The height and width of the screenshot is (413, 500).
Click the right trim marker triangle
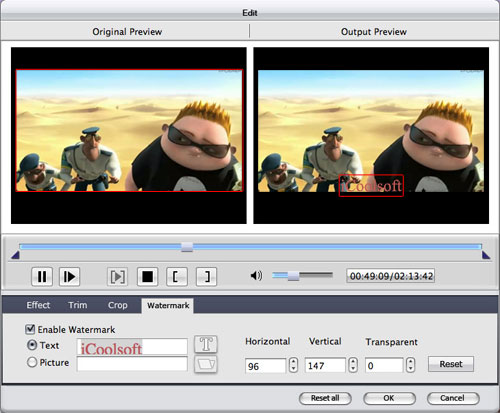[x=486, y=255]
